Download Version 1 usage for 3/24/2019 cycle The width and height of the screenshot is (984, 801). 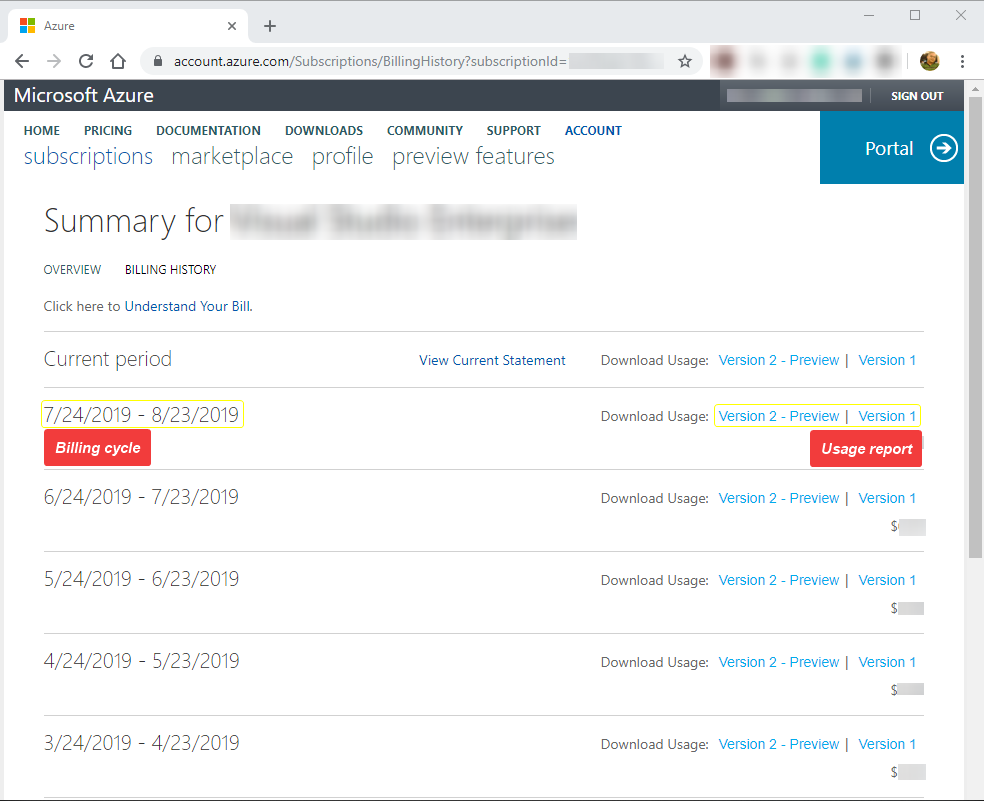pos(887,745)
